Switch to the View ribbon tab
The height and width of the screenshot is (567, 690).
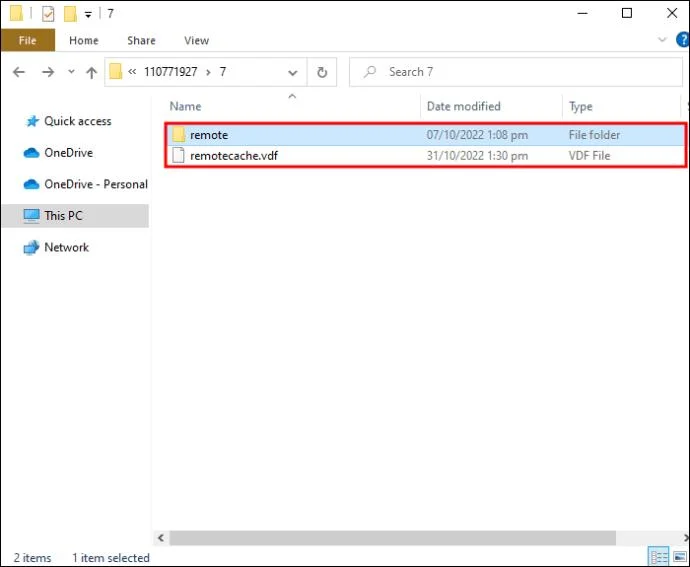pos(196,40)
